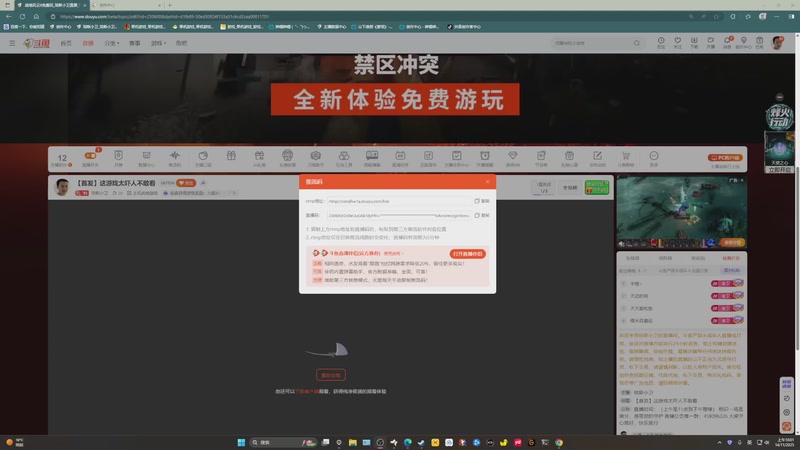Image resolution: width=800 pixels, height=450 pixels.
Task: Open the 鱼吧 navigation item
Action: [x=181, y=43]
